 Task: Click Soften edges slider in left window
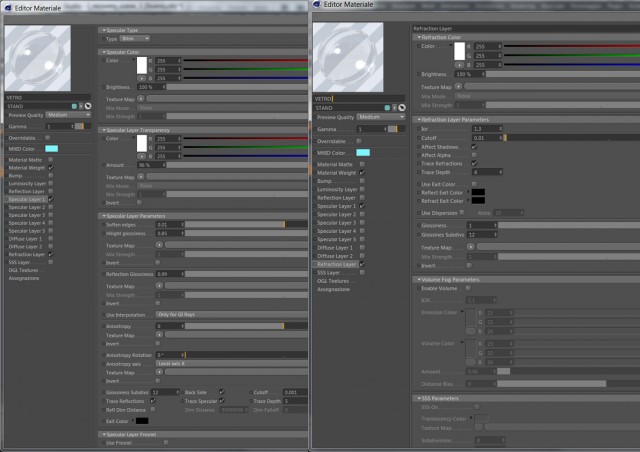[x=246, y=225]
